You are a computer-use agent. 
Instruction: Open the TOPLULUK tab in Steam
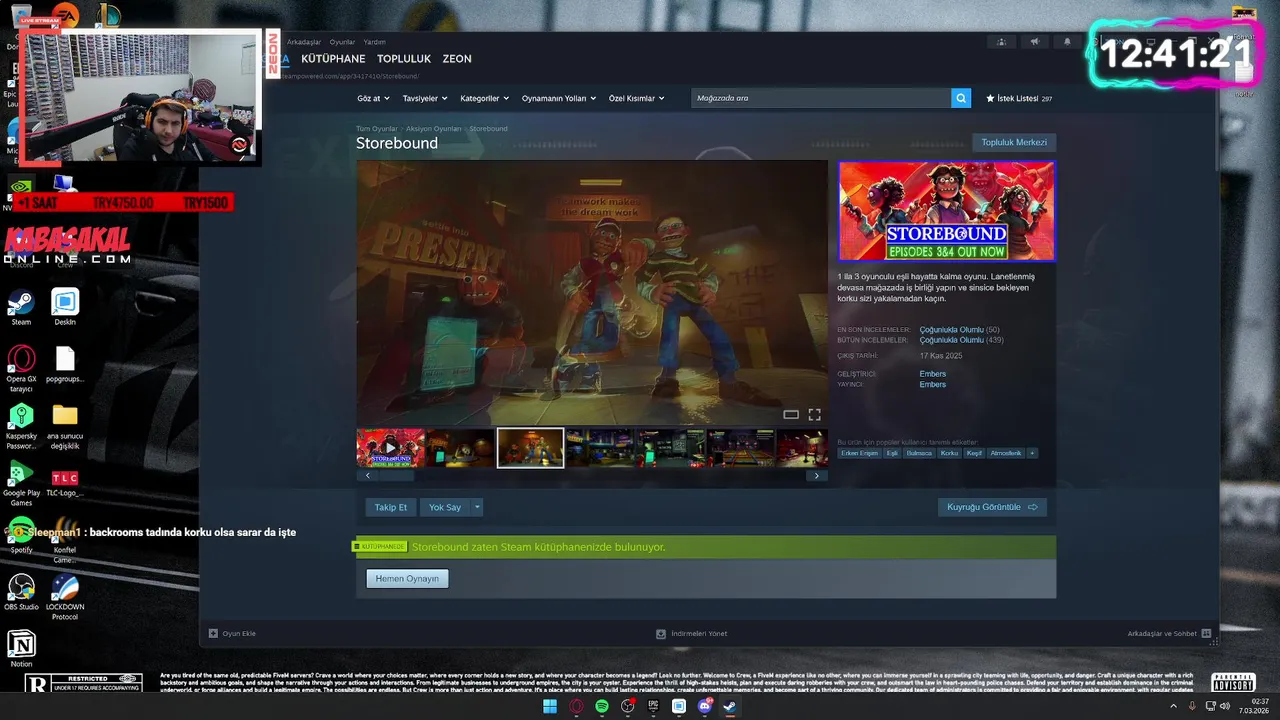pos(404,59)
